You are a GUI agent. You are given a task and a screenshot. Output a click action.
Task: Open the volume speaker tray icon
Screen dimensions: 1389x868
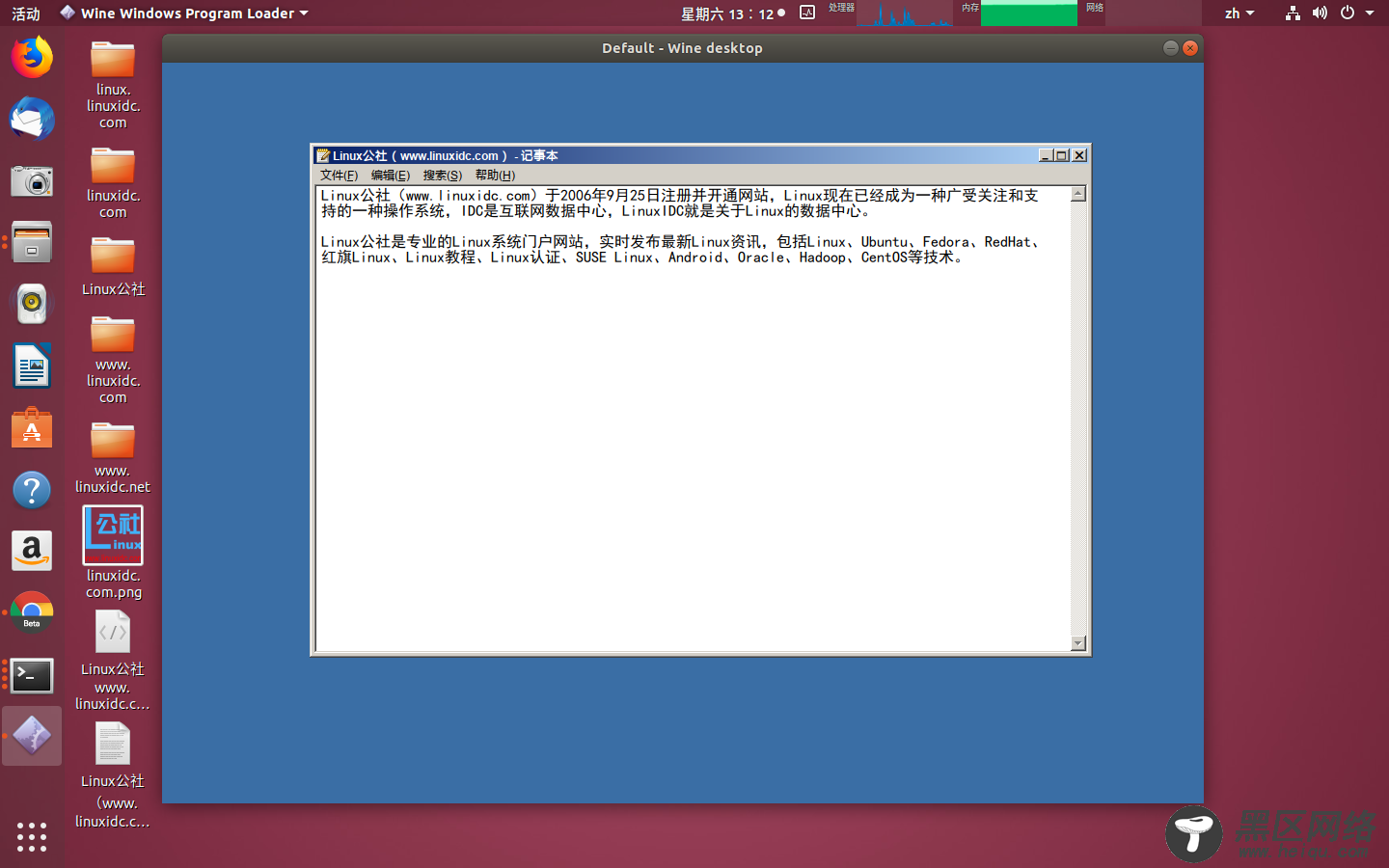click(x=1320, y=13)
